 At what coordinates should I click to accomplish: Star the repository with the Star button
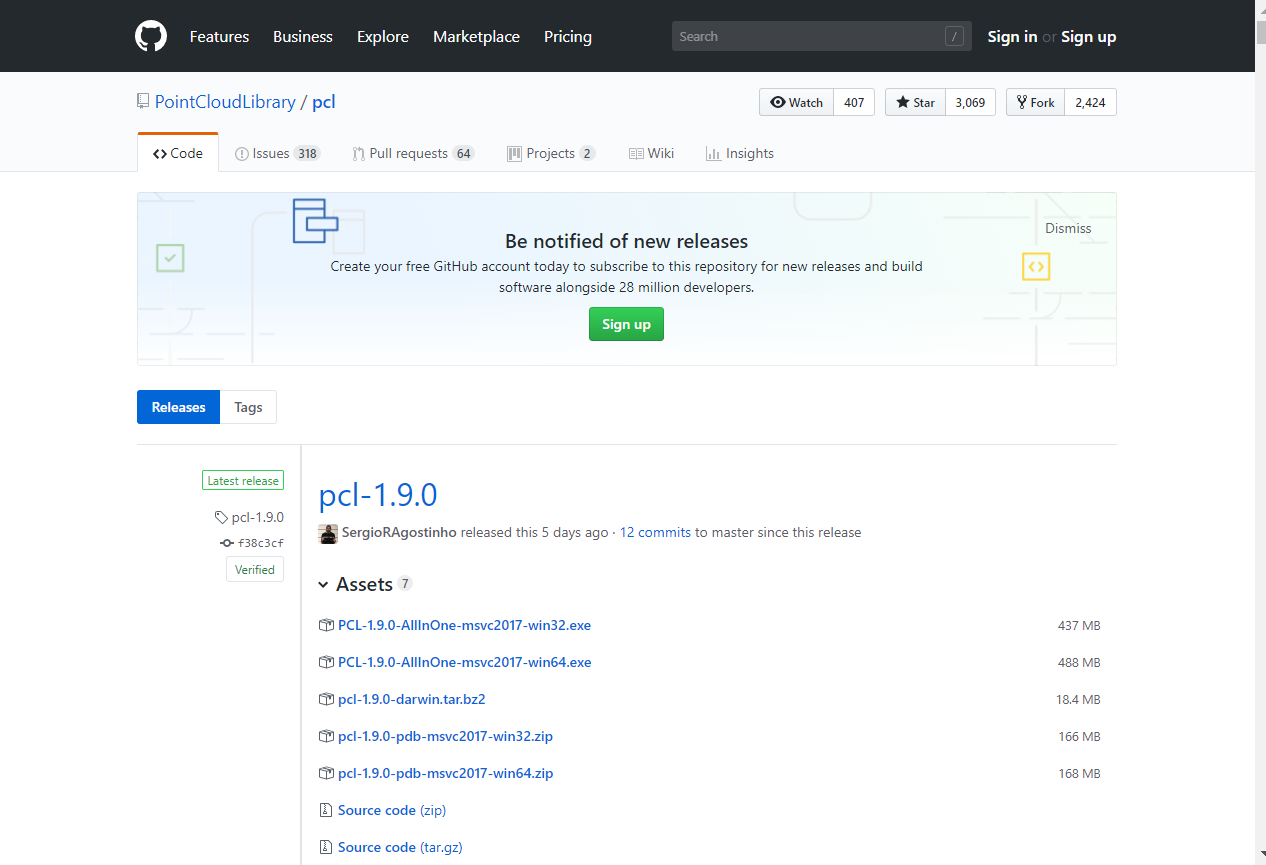915,102
